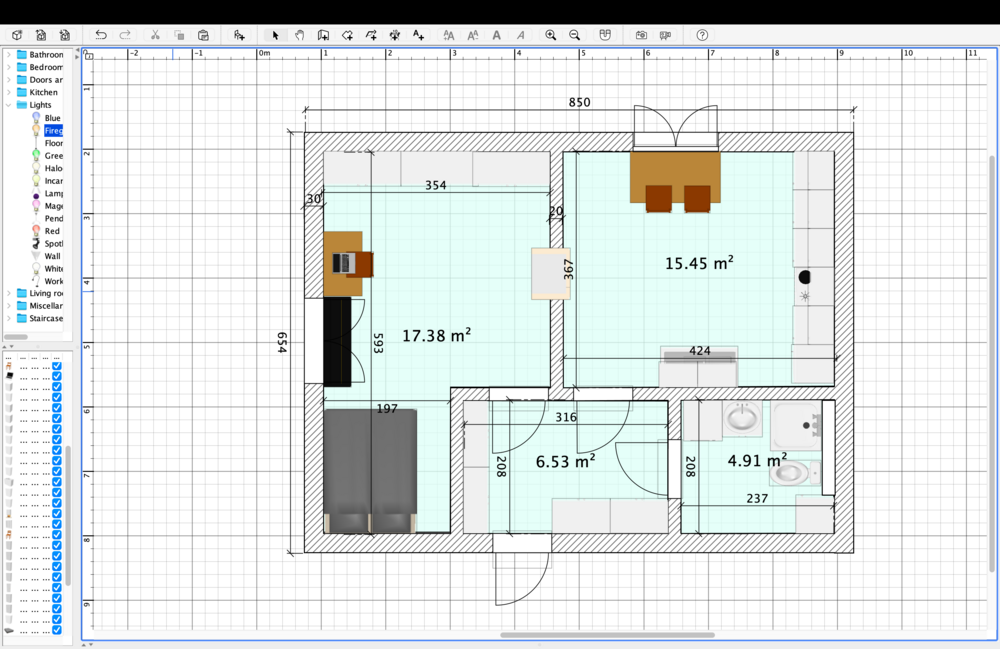Select the Spotlight item in Lights
The height and width of the screenshot is (649, 1000).
[53, 244]
